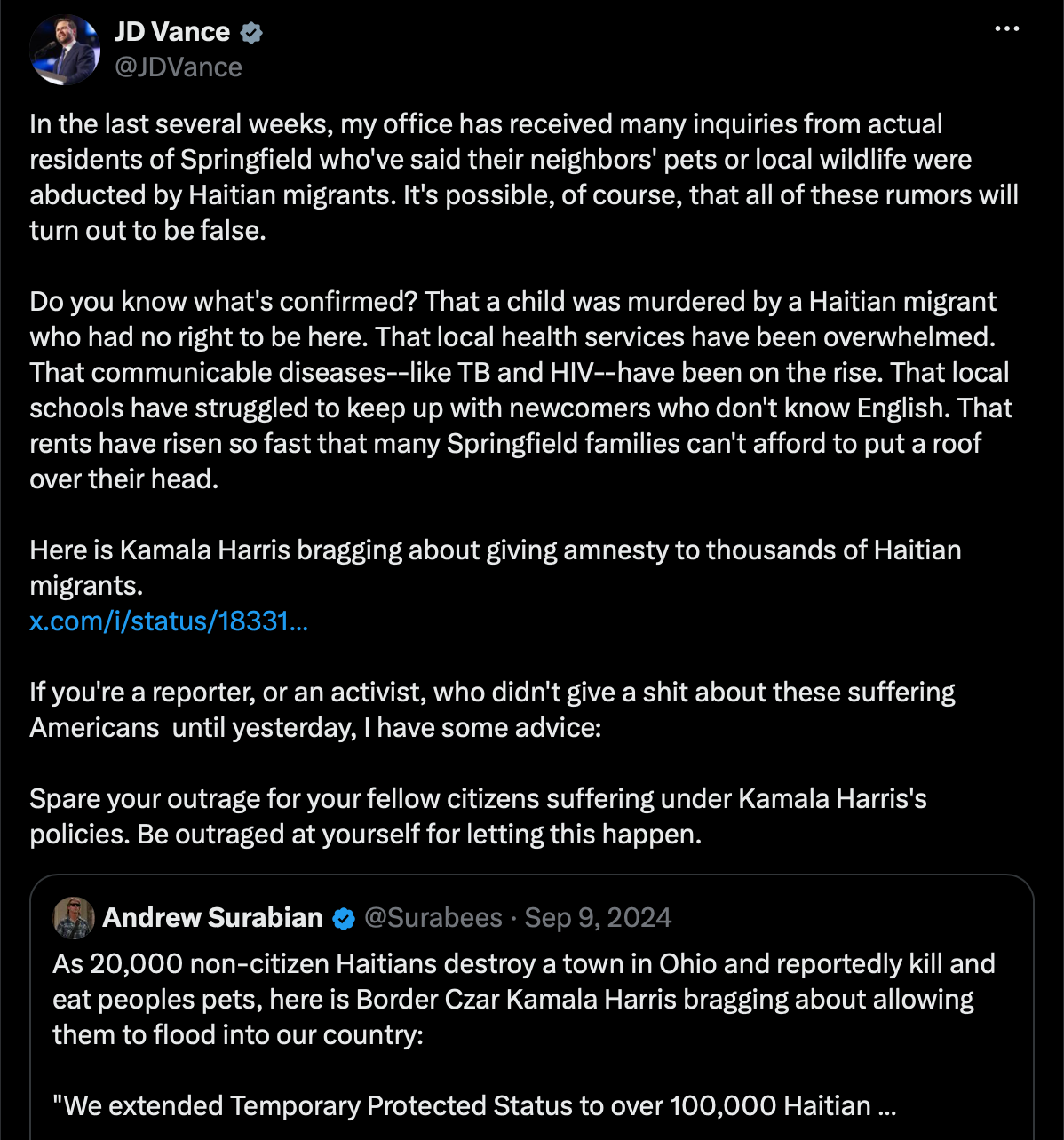Click Andrew Surabian's blue verified checkmark
The width and height of the screenshot is (1064, 1140).
point(344,918)
